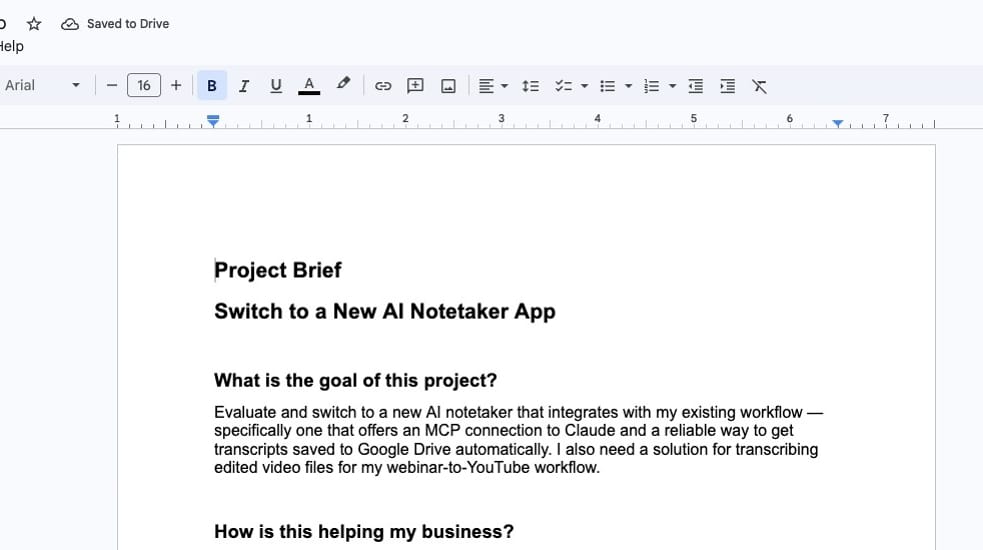Increase the indent
Image resolution: width=983 pixels, height=550 pixels.
click(x=728, y=86)
